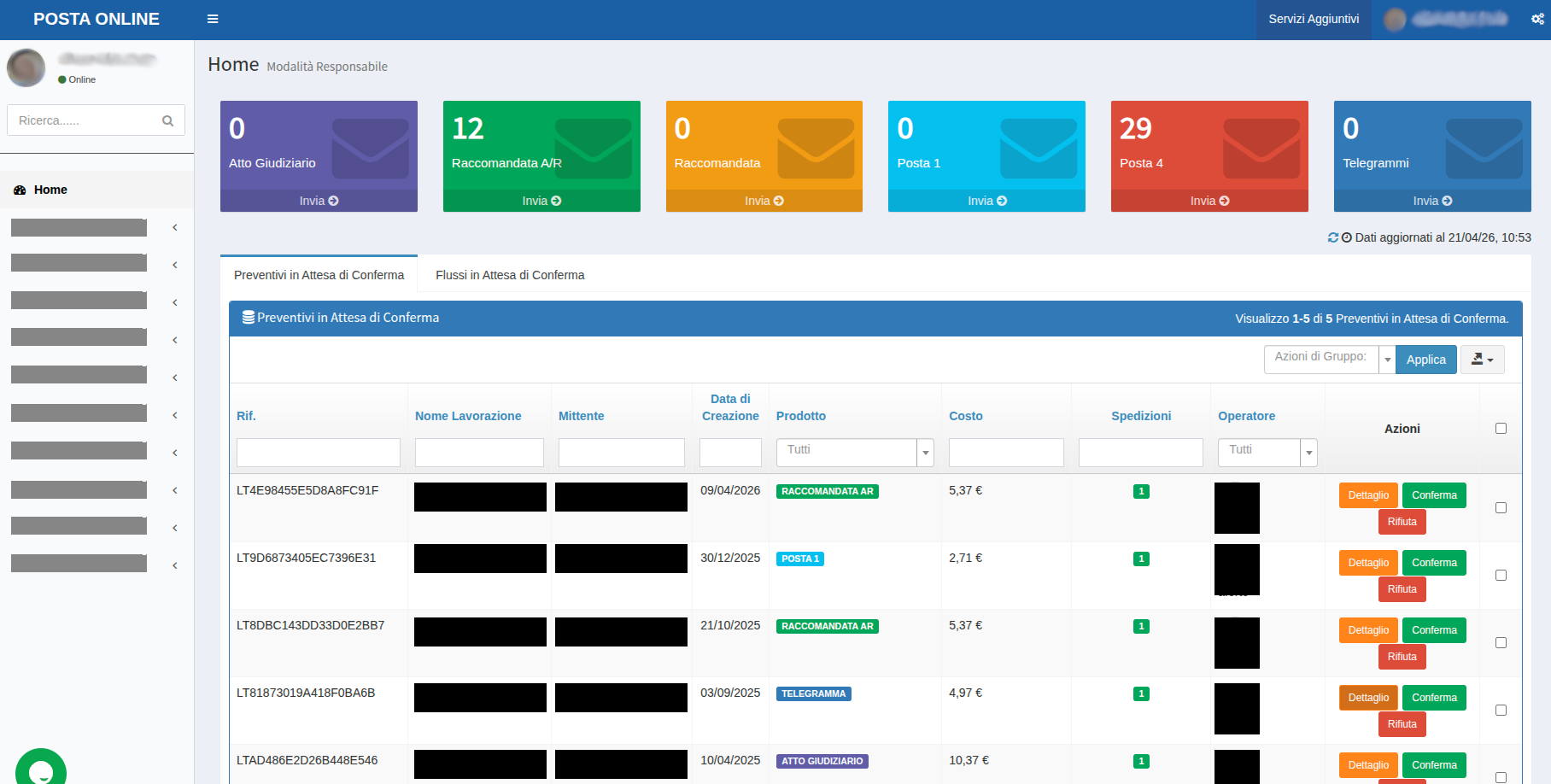The width and height of the screenshot is (1551, 784).
Task: Refresh the dashboard data with the refresh icon
Action: [x=1332, y=237]
